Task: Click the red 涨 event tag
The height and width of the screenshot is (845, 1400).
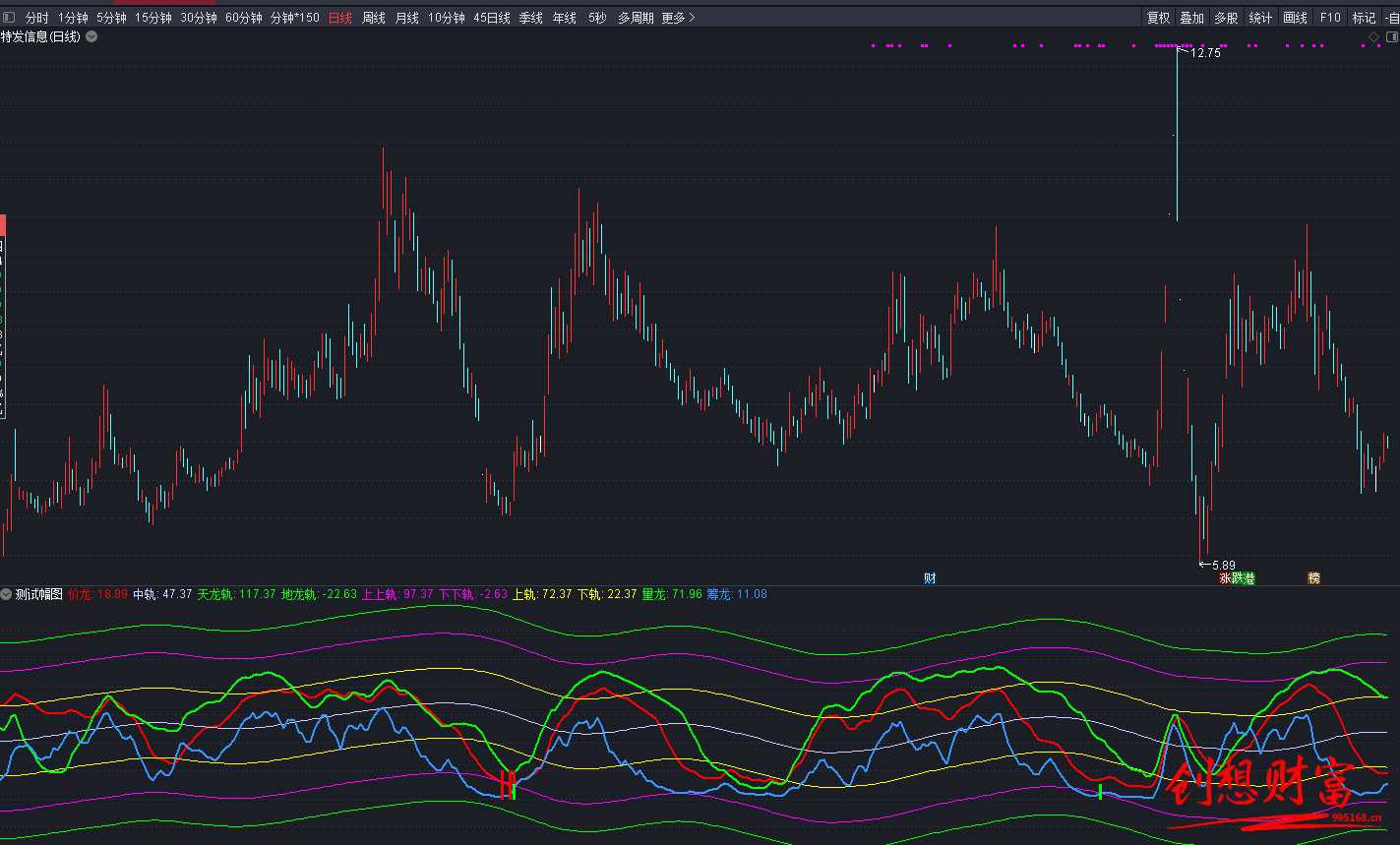Action: click(1225, 578)
